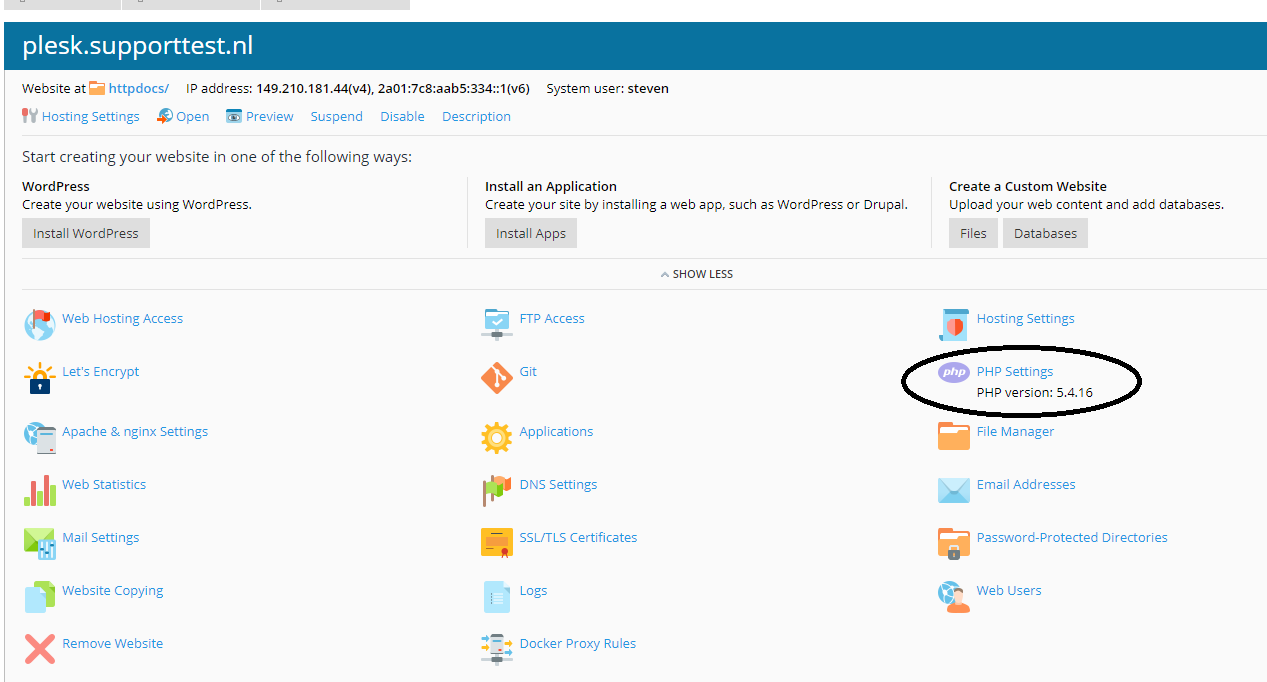The width and height of the screenshot is (1267, 682).
Task: Open the File Manager link
Action: tap(1015, 431)
